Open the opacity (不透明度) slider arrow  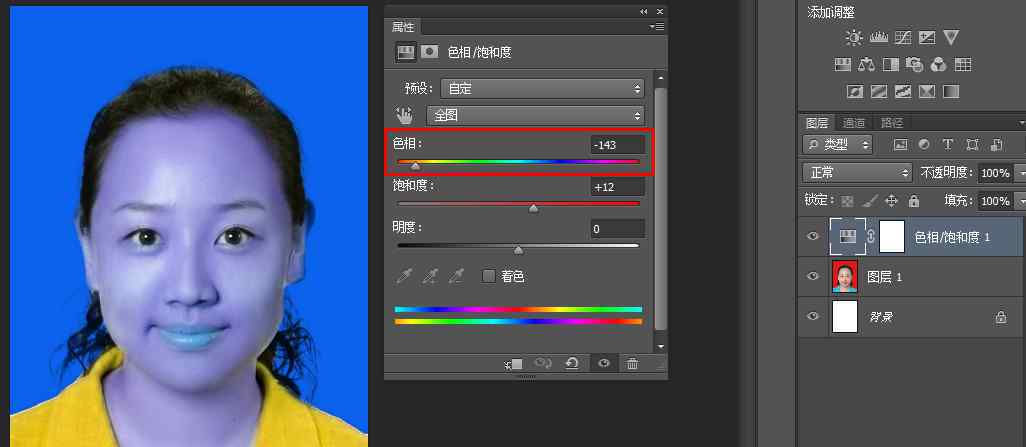(1020, 173)
